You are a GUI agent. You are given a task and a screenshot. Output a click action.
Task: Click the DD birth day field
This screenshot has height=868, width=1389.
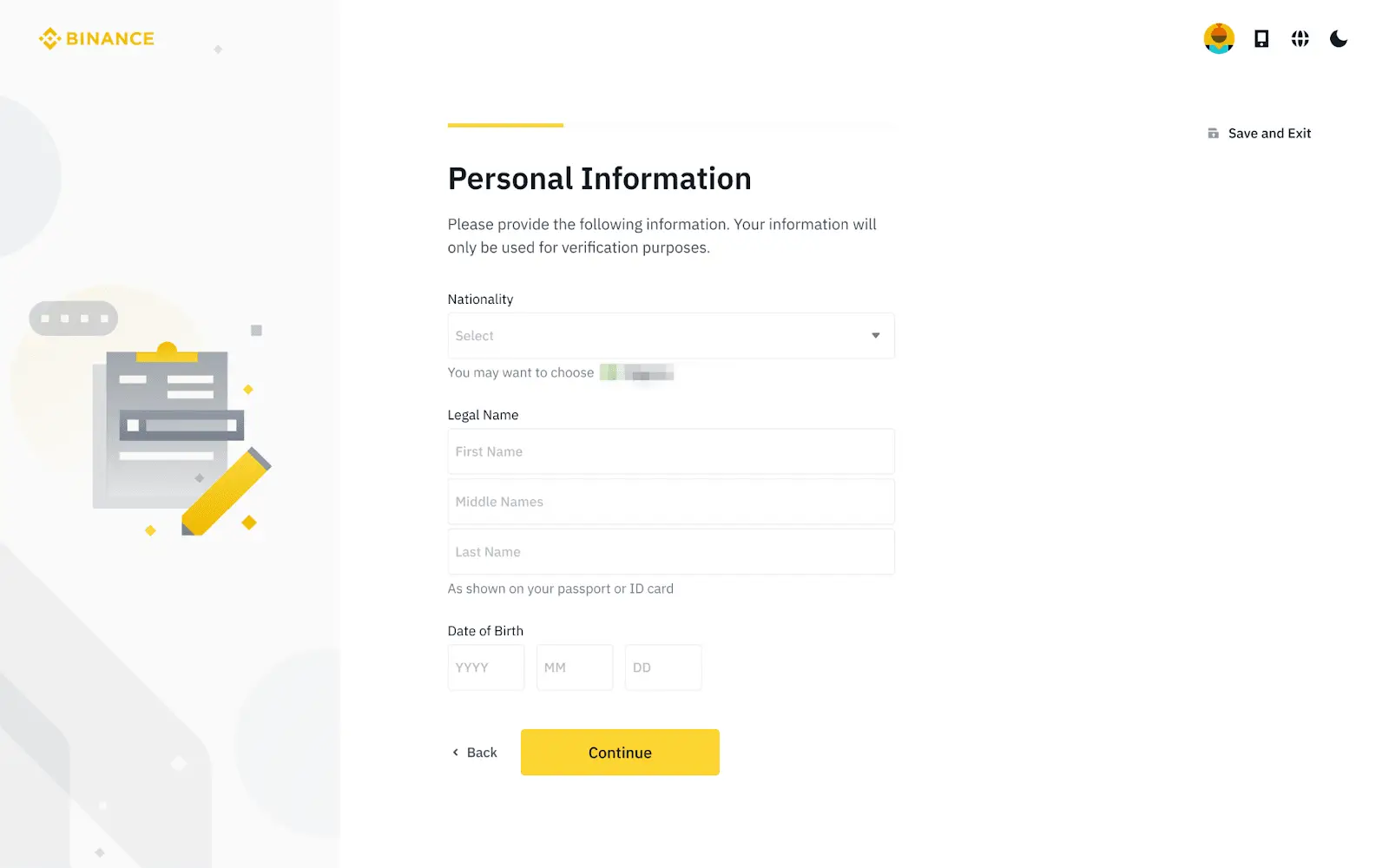tap(662, 667)
